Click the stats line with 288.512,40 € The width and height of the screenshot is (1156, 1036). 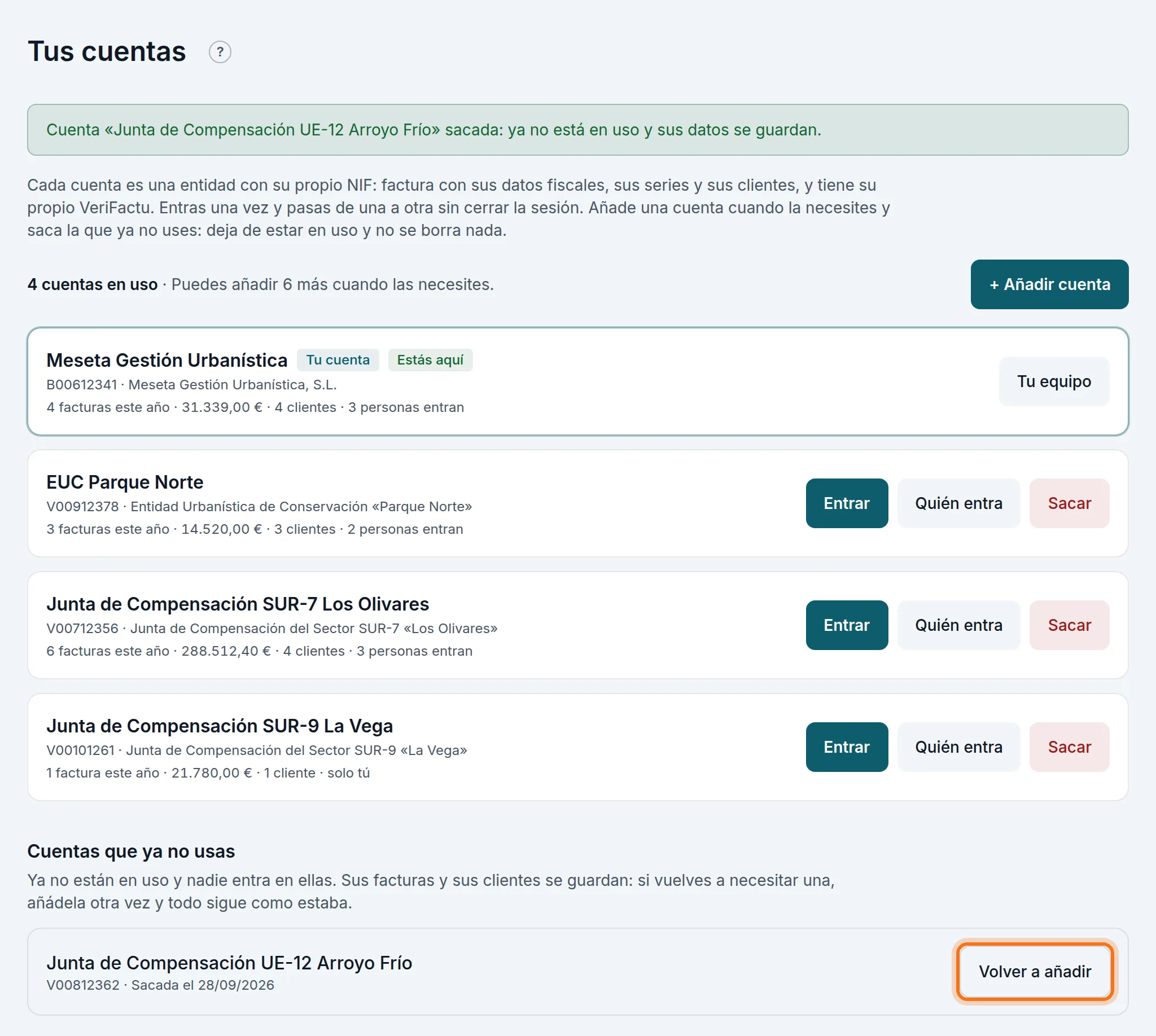click(259, 651)
